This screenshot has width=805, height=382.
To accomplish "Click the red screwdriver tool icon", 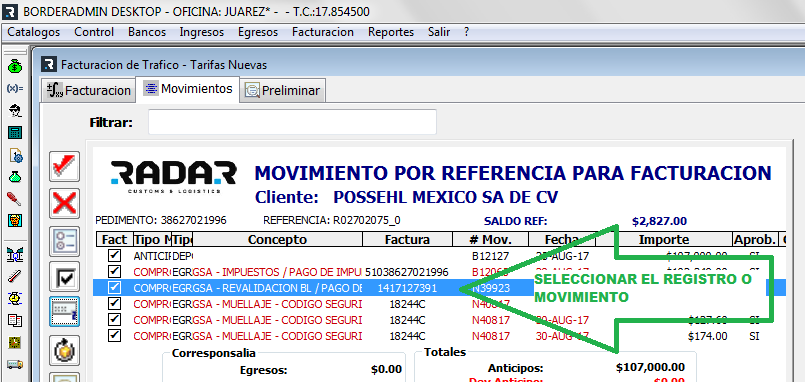I will (15, 199).
